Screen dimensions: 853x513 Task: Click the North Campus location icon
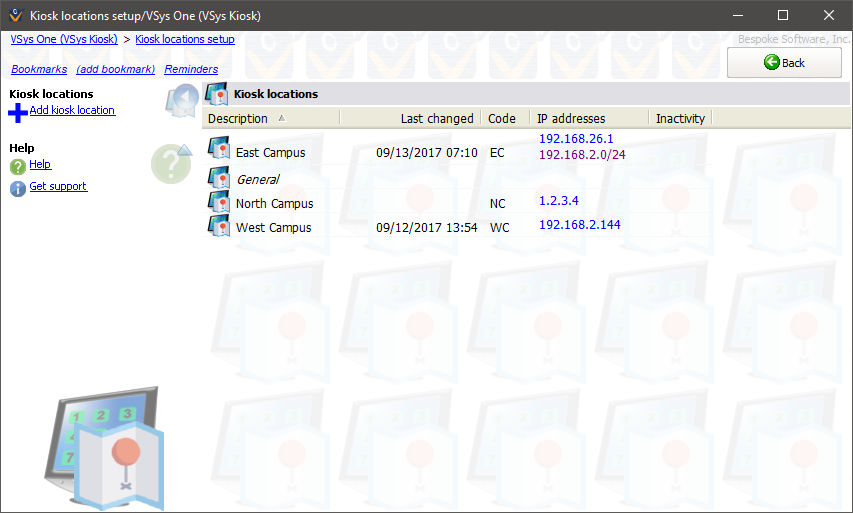pos(219,202)
